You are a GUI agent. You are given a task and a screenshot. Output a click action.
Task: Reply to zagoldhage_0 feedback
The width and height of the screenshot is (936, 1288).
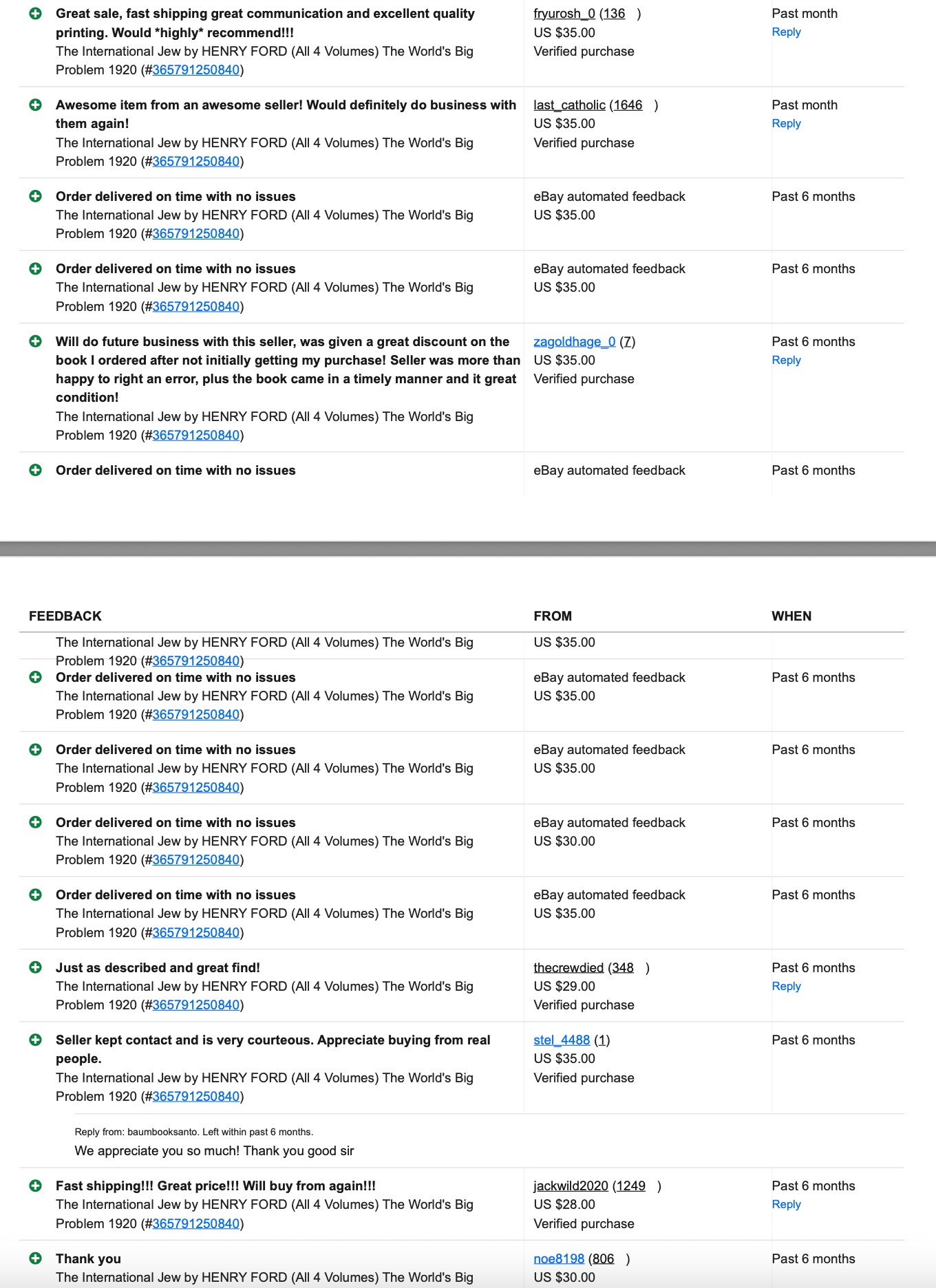tap(786, 361)
